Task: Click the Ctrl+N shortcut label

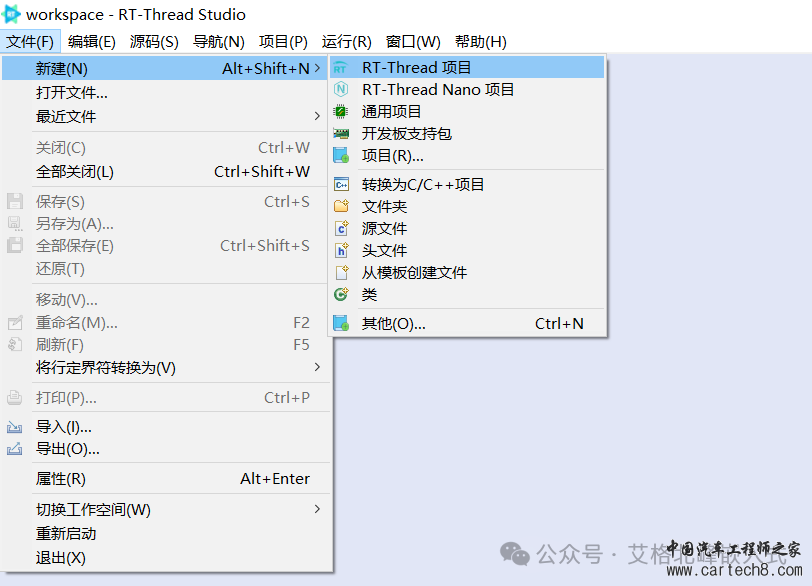Action: click(559, 324)
